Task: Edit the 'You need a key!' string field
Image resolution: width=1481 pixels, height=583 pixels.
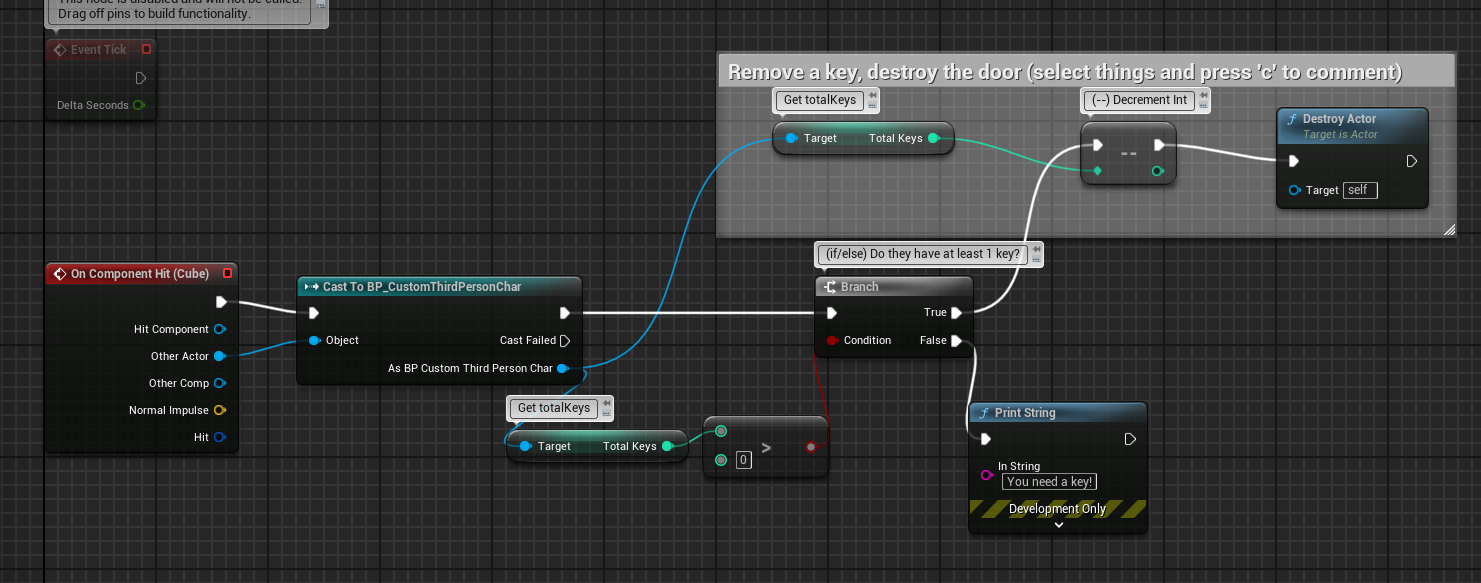Action: click(x=1050, y=482)
